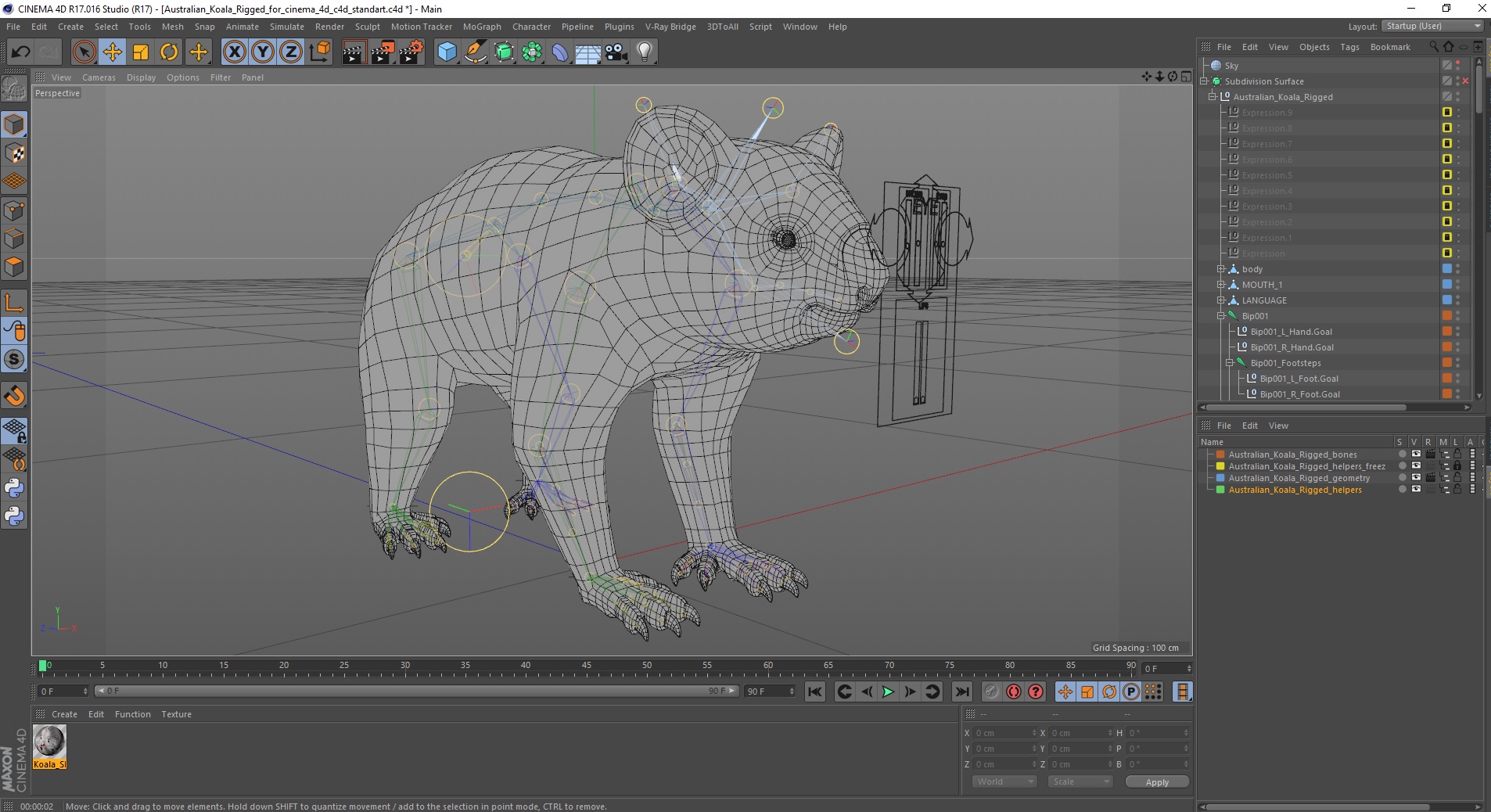Add a Camera object
1491x812 pixels.
[616, 52]
